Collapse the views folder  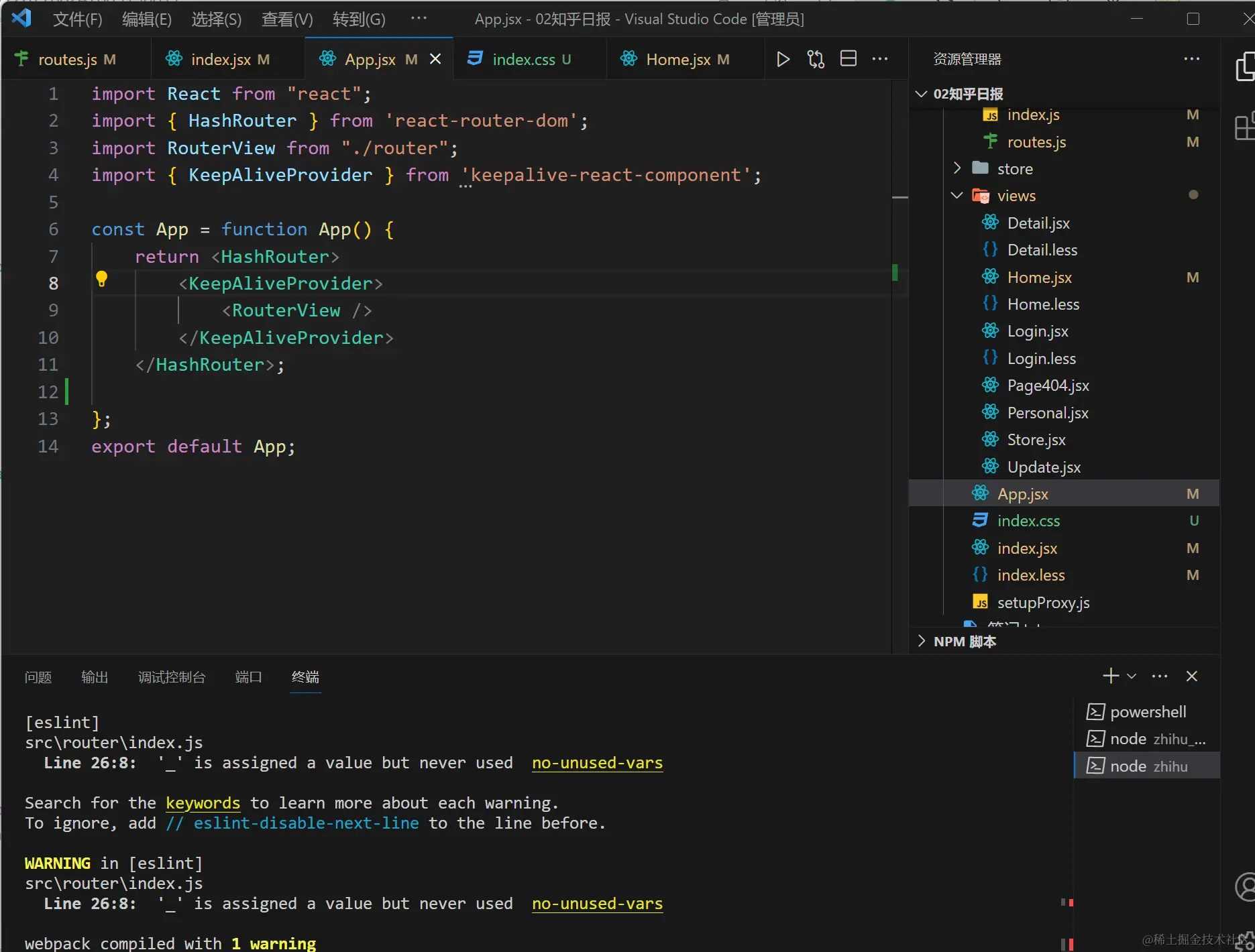(955, 195)
